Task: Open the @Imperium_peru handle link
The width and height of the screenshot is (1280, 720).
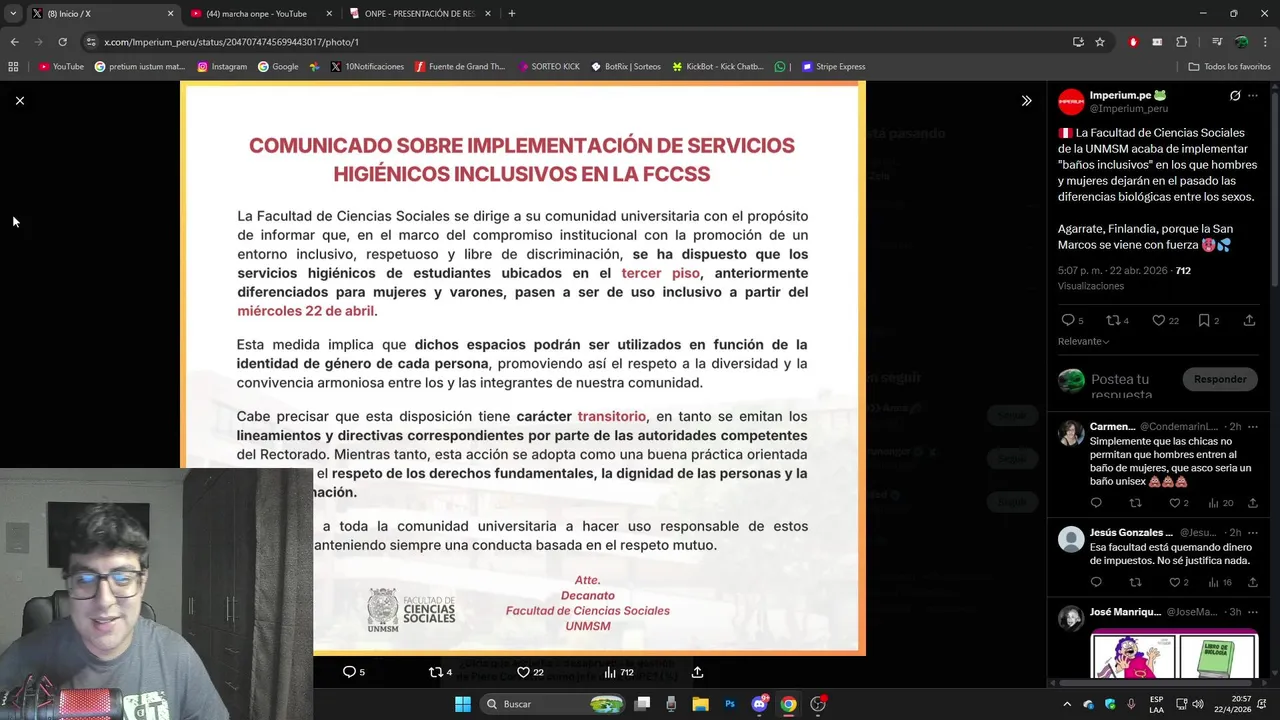Action: click(1129, 109)
